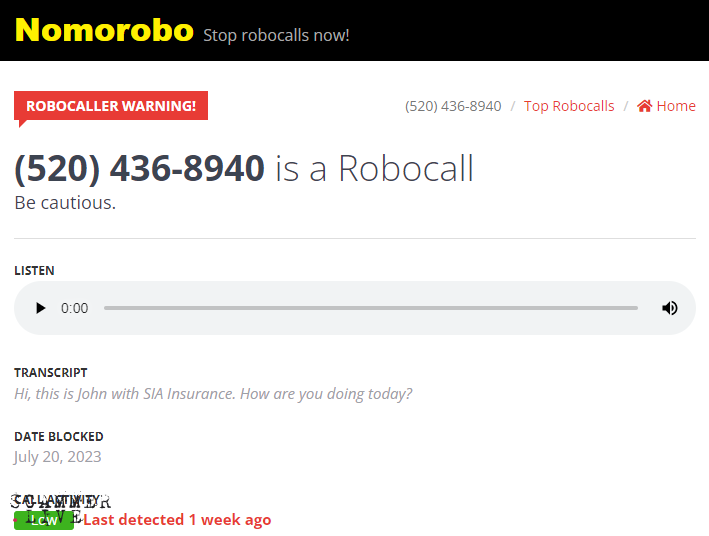
Task: Click the Last detected 1 week ago text
Action: click(177, 520)
